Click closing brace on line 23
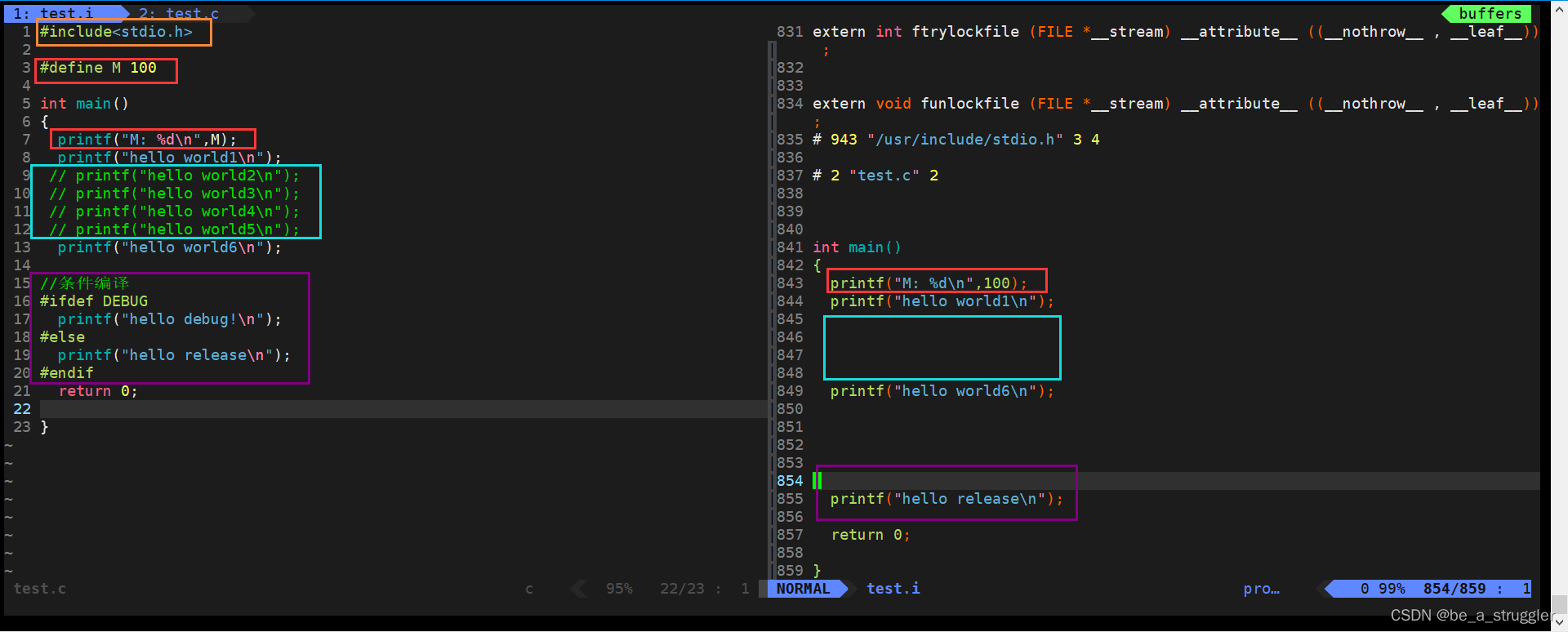Screen dimensions: 1568x632 coord(44,427)
